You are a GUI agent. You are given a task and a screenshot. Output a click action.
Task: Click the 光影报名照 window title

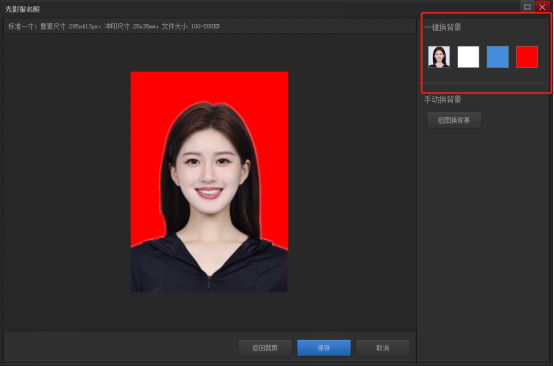pyautogui.click(x=22, y=9)
